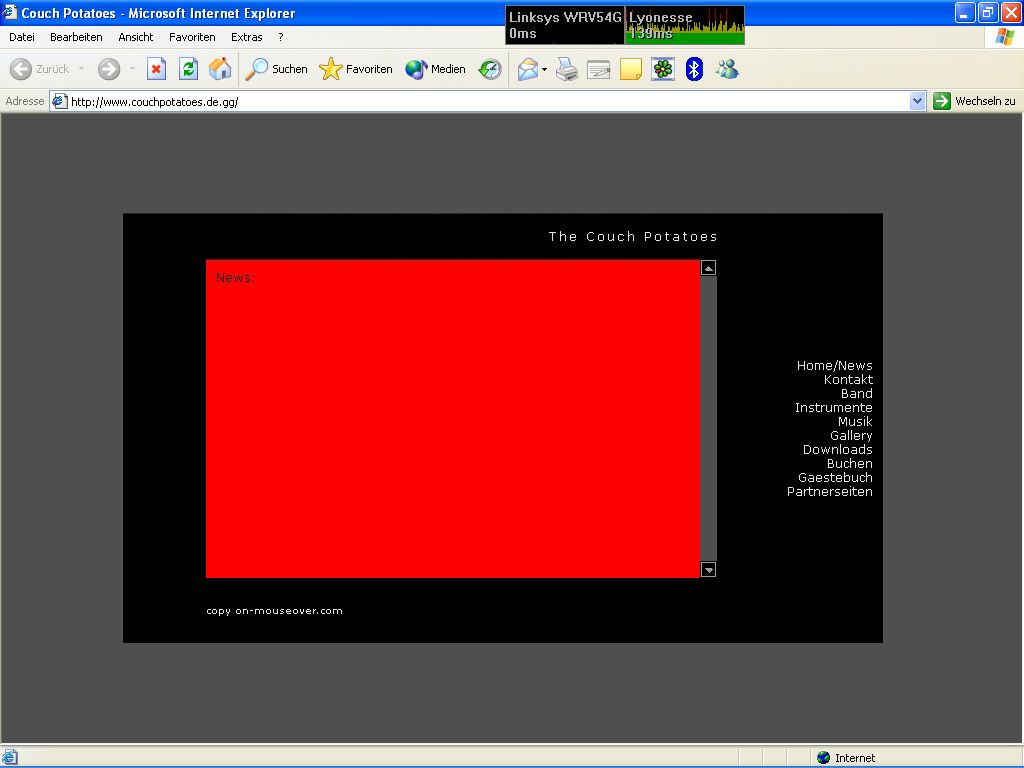Open the Extras menu
This screenshot has width=1024, height=768.
[x=246, y=37]
